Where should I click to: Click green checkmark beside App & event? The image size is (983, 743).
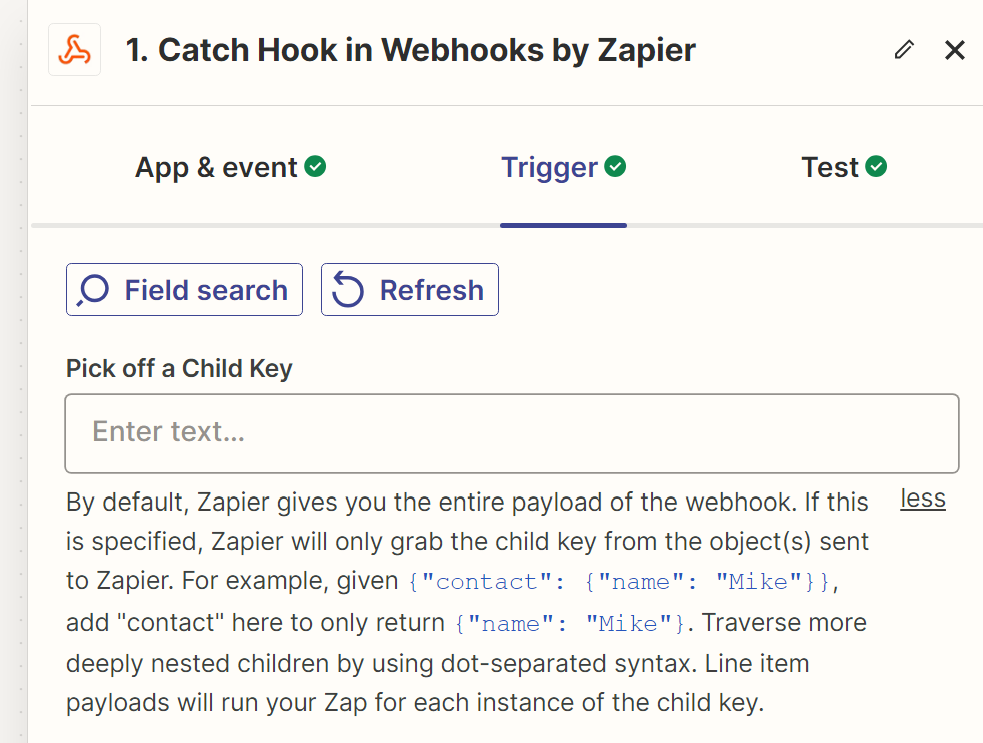pos(315,167)
